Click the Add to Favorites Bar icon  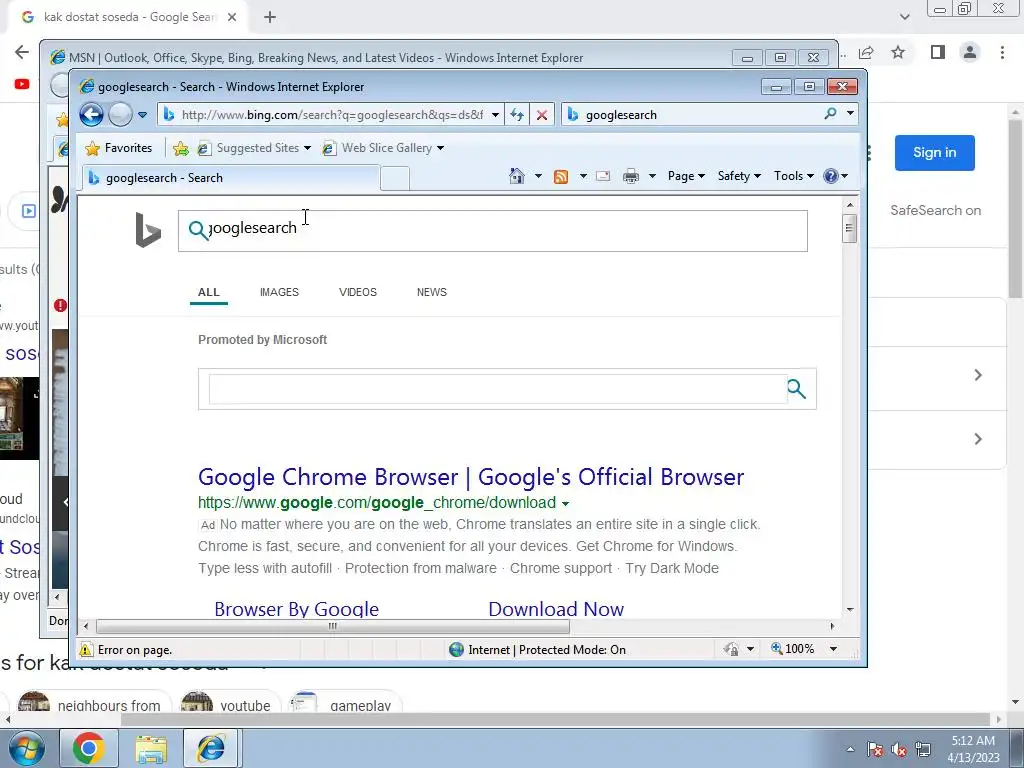pyautogui.click(x=181, y=148)
